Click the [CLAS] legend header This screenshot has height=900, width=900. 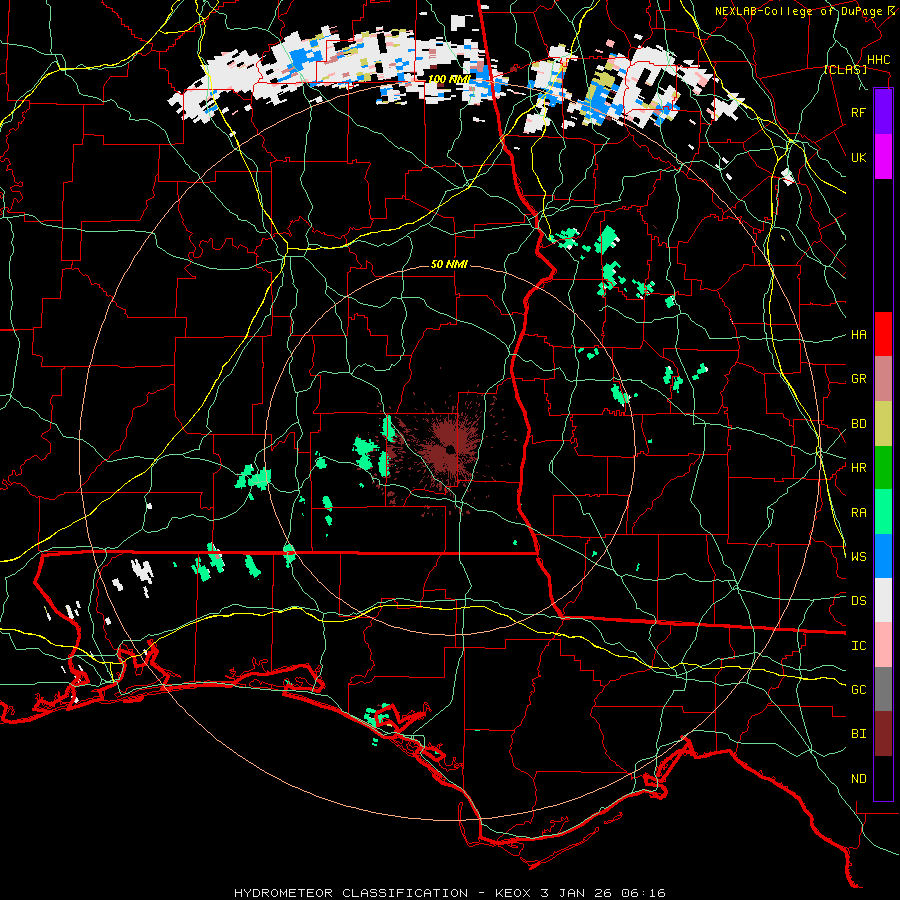point(846,69)
